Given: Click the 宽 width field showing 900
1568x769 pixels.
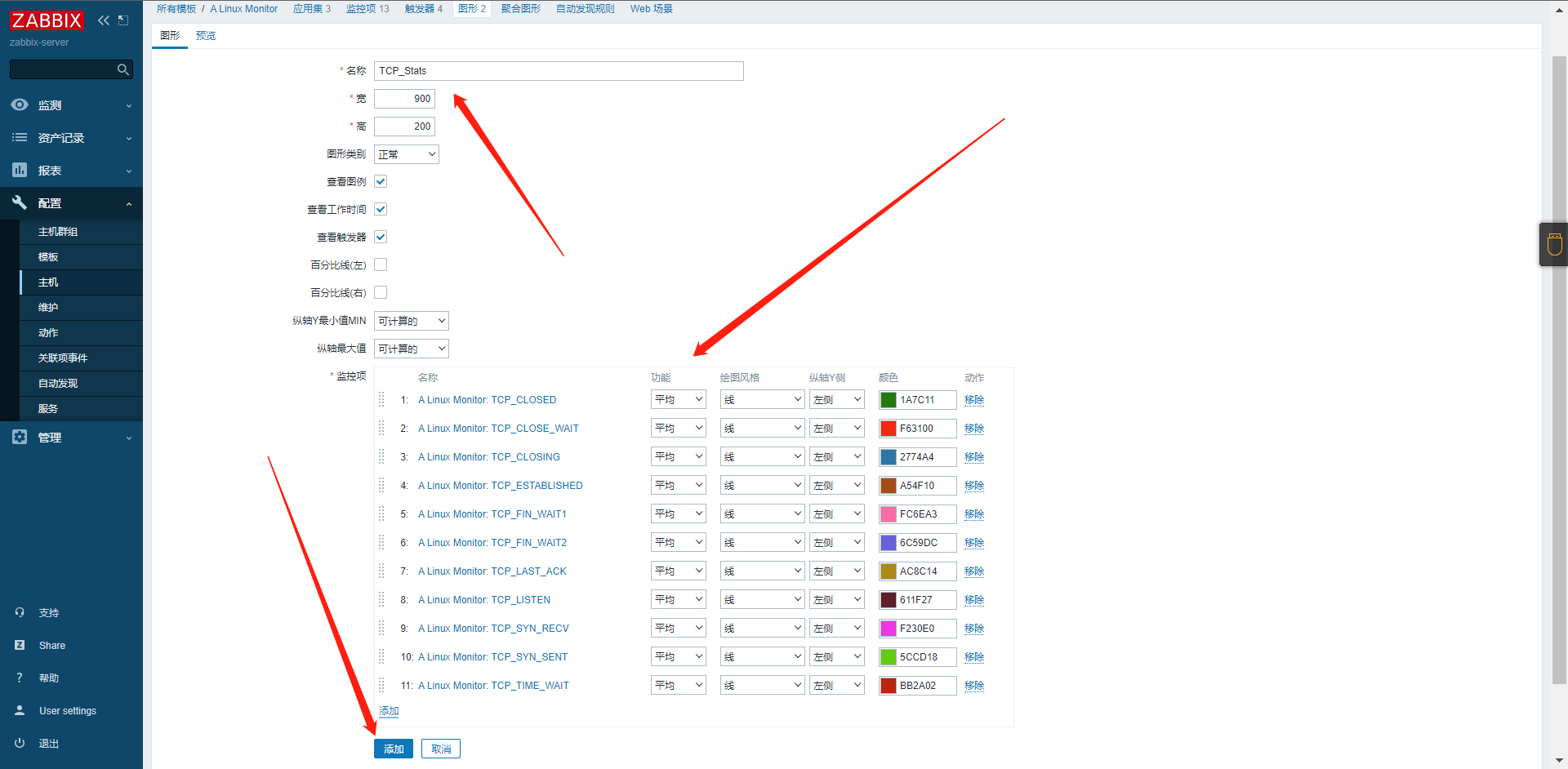Looking at the screenshot, I should tap(404, 99).
